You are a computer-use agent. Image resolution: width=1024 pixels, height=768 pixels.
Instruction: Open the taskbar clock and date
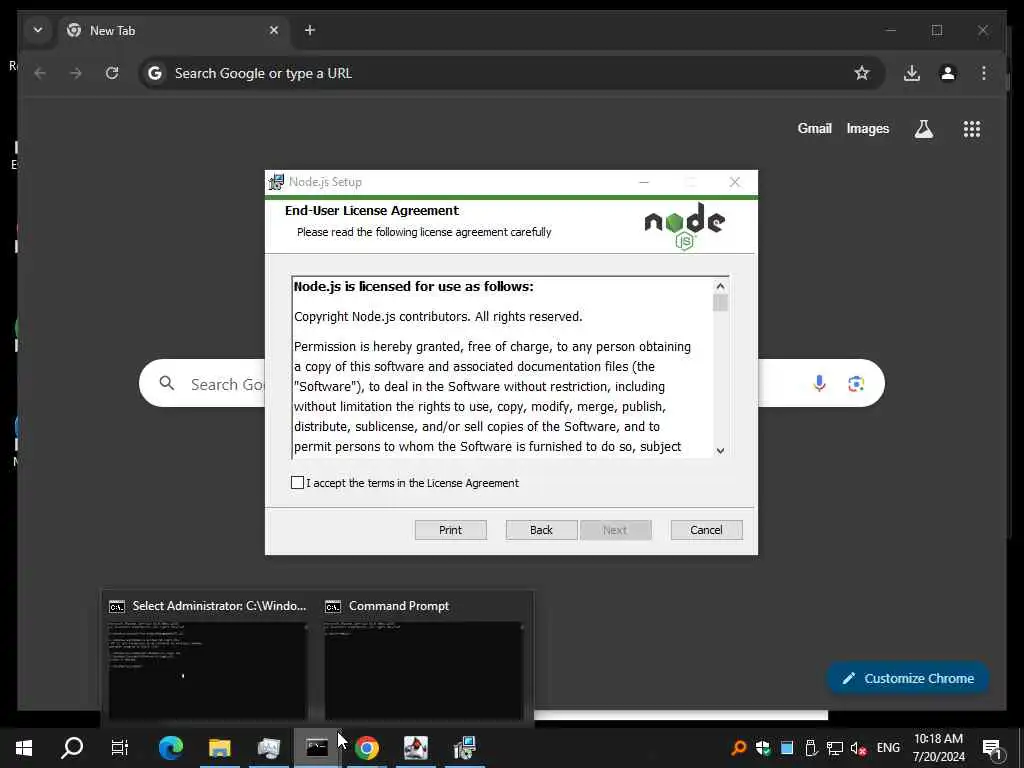(938, 748)
